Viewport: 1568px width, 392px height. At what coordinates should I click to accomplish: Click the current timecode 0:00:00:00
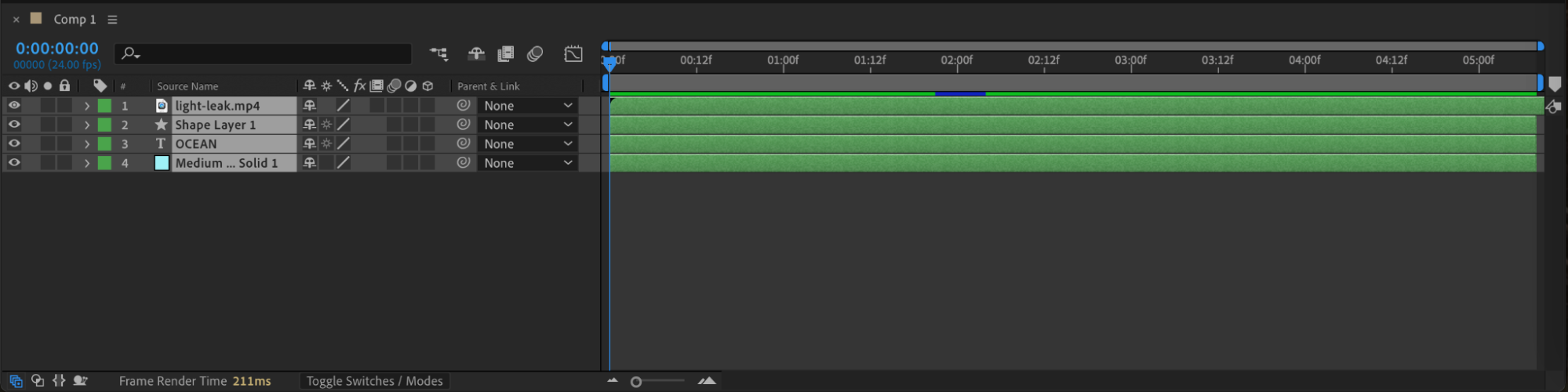pos(57,49)
